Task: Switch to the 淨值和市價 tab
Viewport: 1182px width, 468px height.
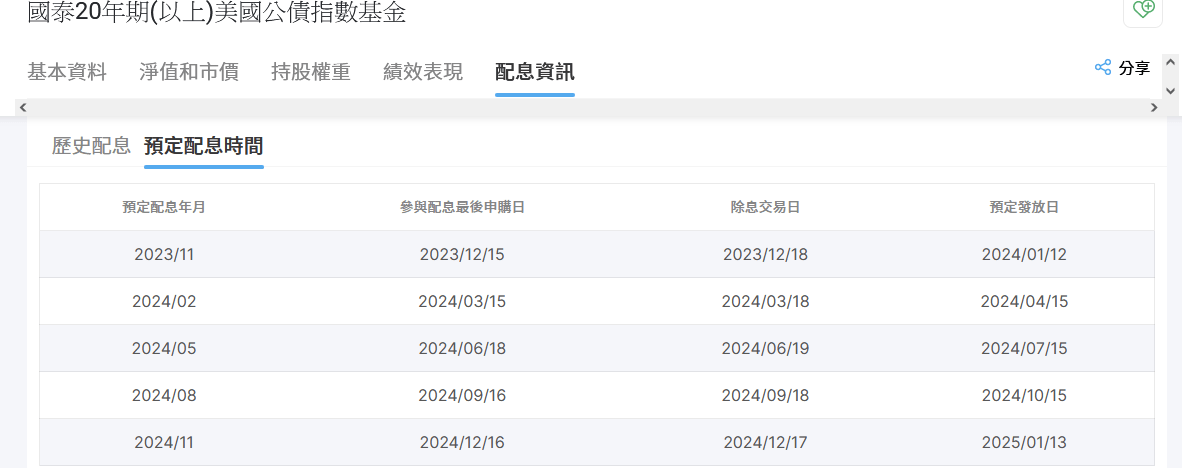Action: click(x=189, y=72)
